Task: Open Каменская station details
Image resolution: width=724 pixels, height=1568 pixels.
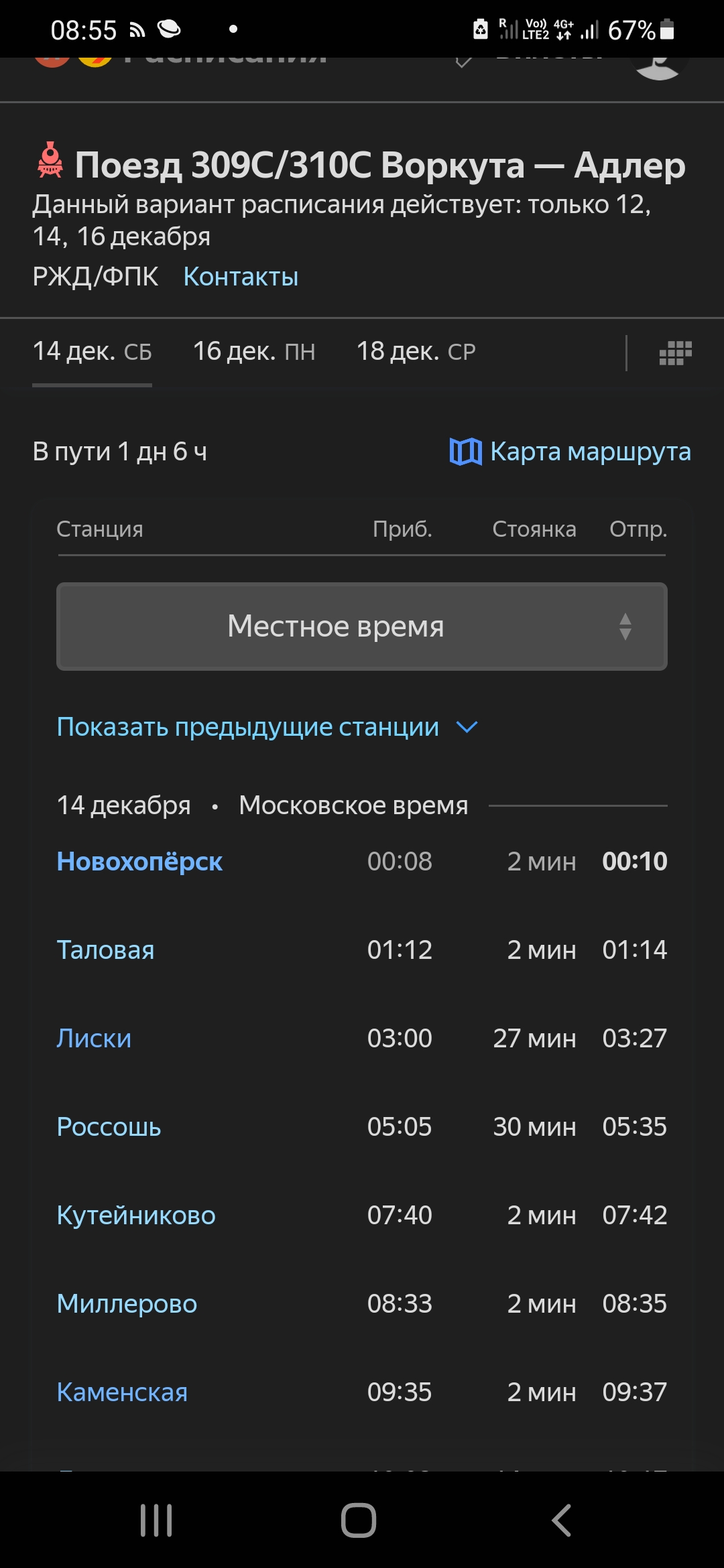Action: tap(122, 1392)
